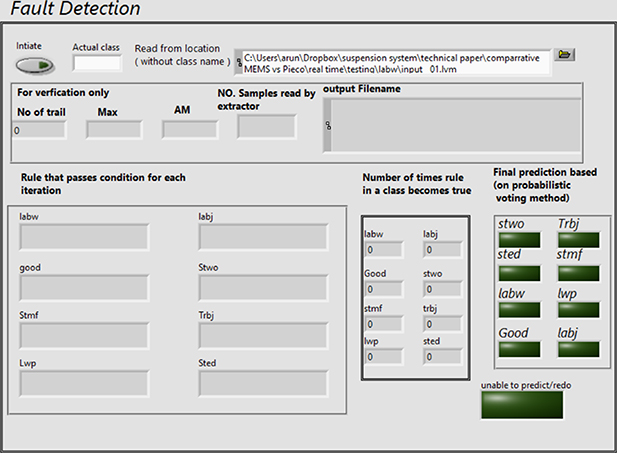Click the AM value field
This screenshot has height=453, width=617.
pyautogui.click(x=189, y=130)
